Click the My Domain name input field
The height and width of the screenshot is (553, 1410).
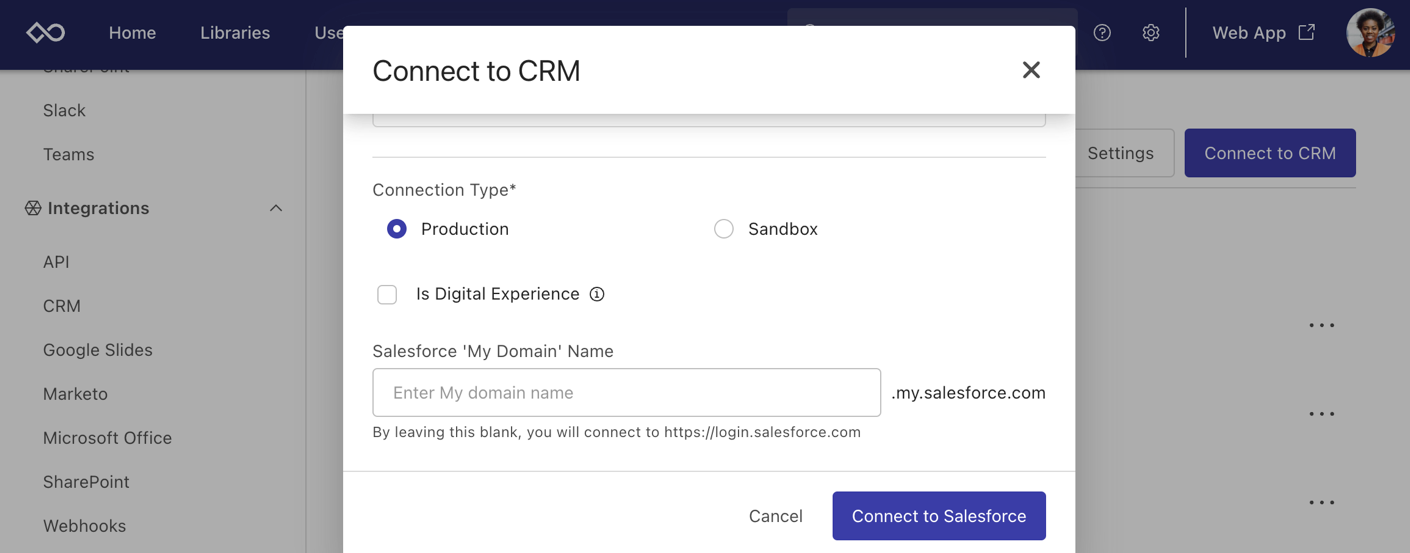tap(627, 393)
